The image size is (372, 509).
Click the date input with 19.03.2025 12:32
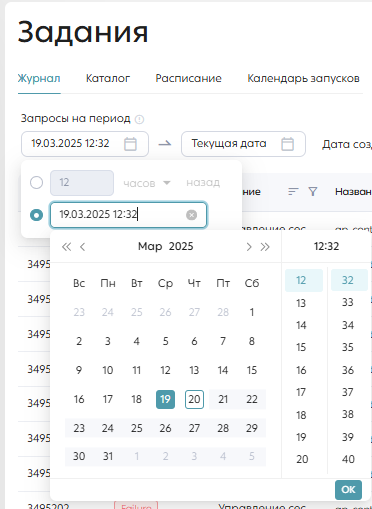[x=128, y=215]
